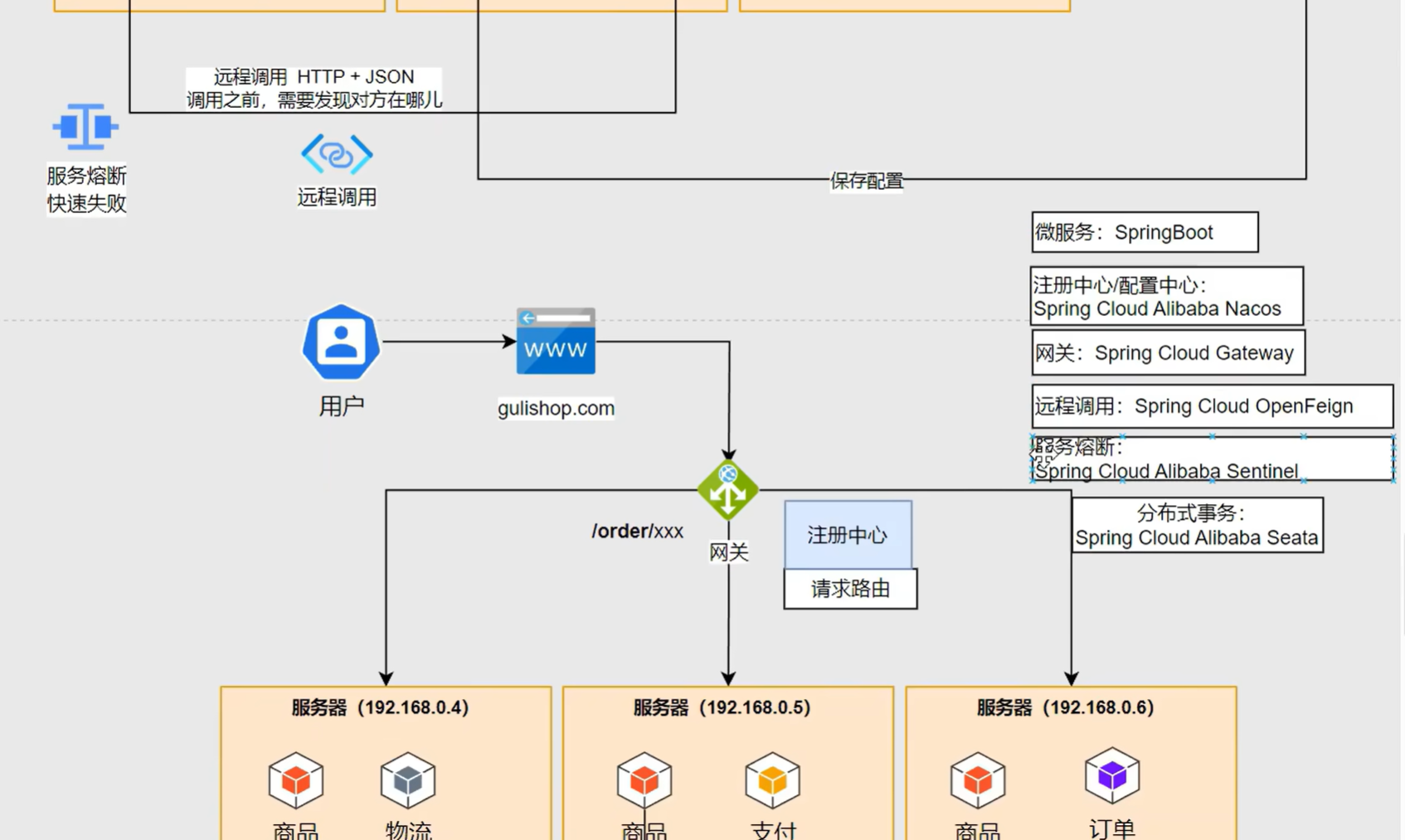
Task: Click the 用户 label under avatar
Action: 341,406
